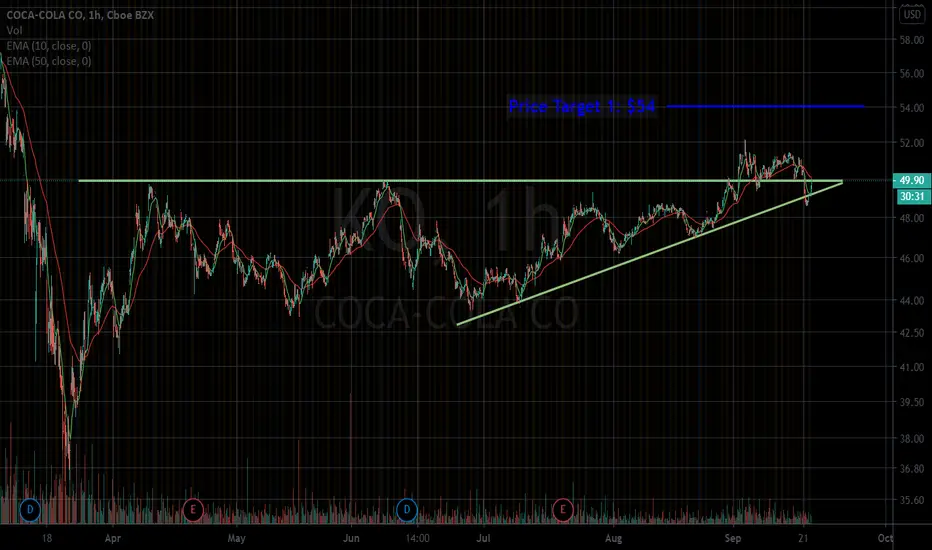
Task: Click the USD currency button
Action: coord(912,14)
